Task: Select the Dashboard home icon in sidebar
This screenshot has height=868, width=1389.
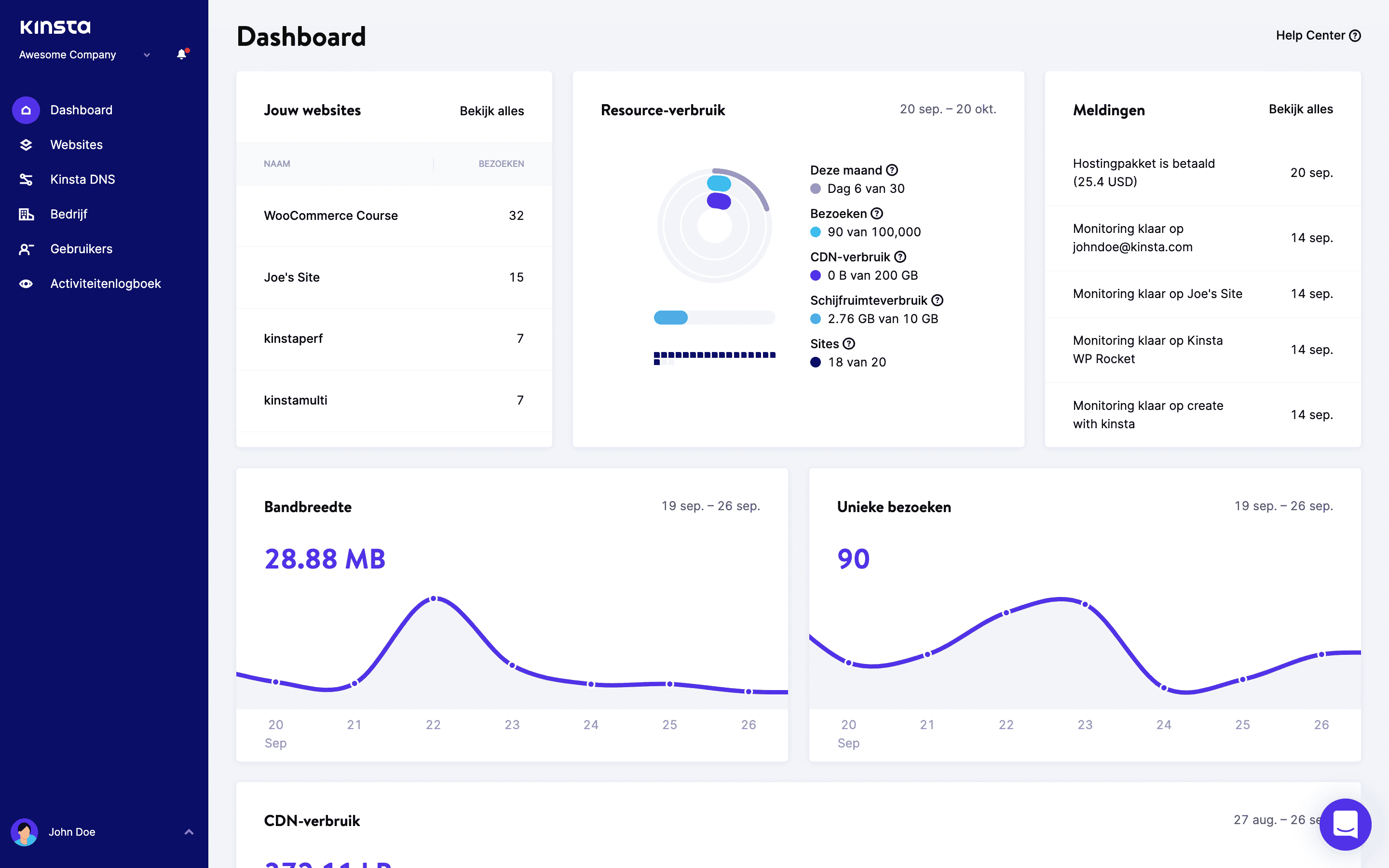Action: (25, 109)
